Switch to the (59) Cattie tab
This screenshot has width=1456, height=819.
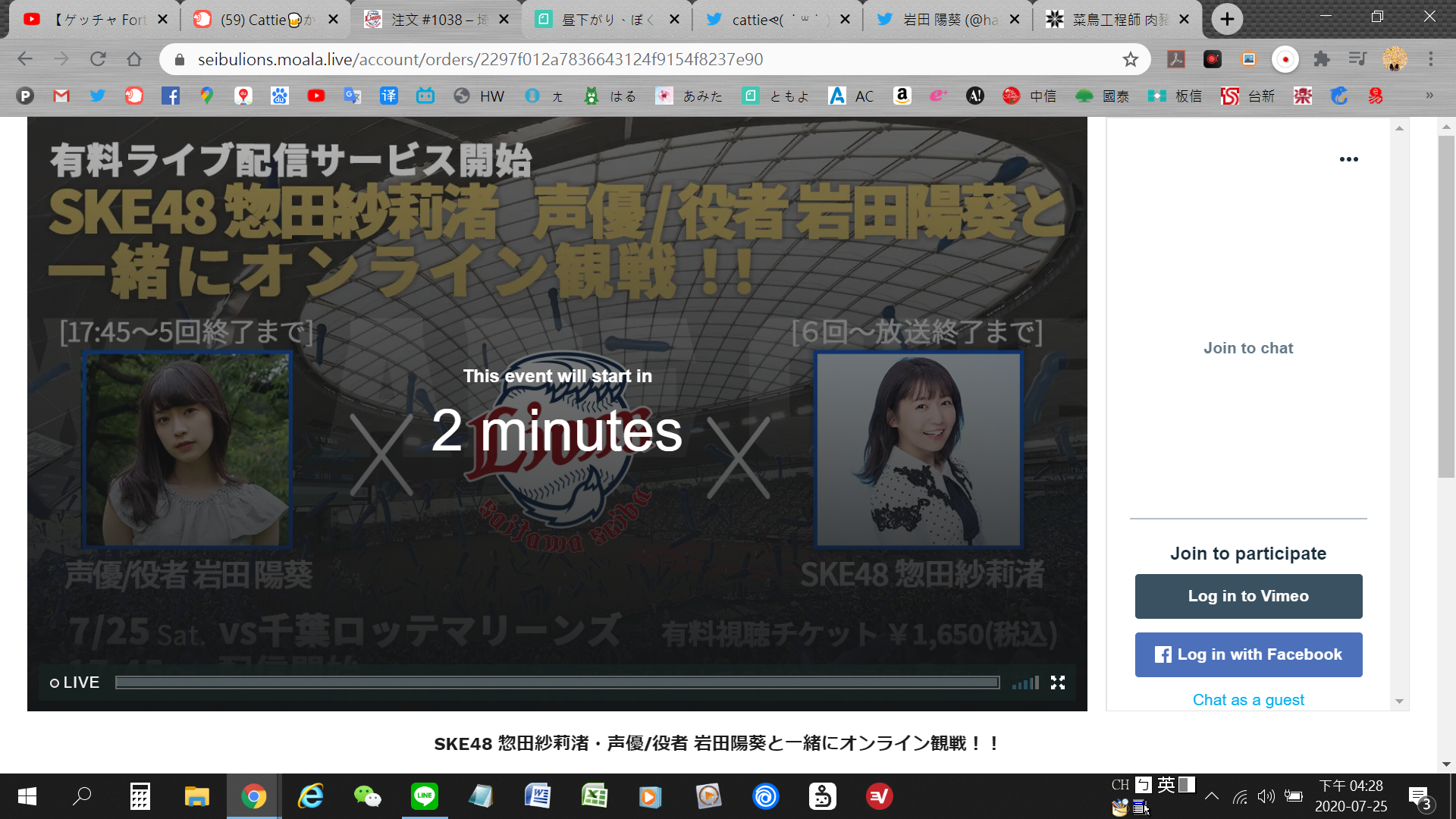point(265,20)
